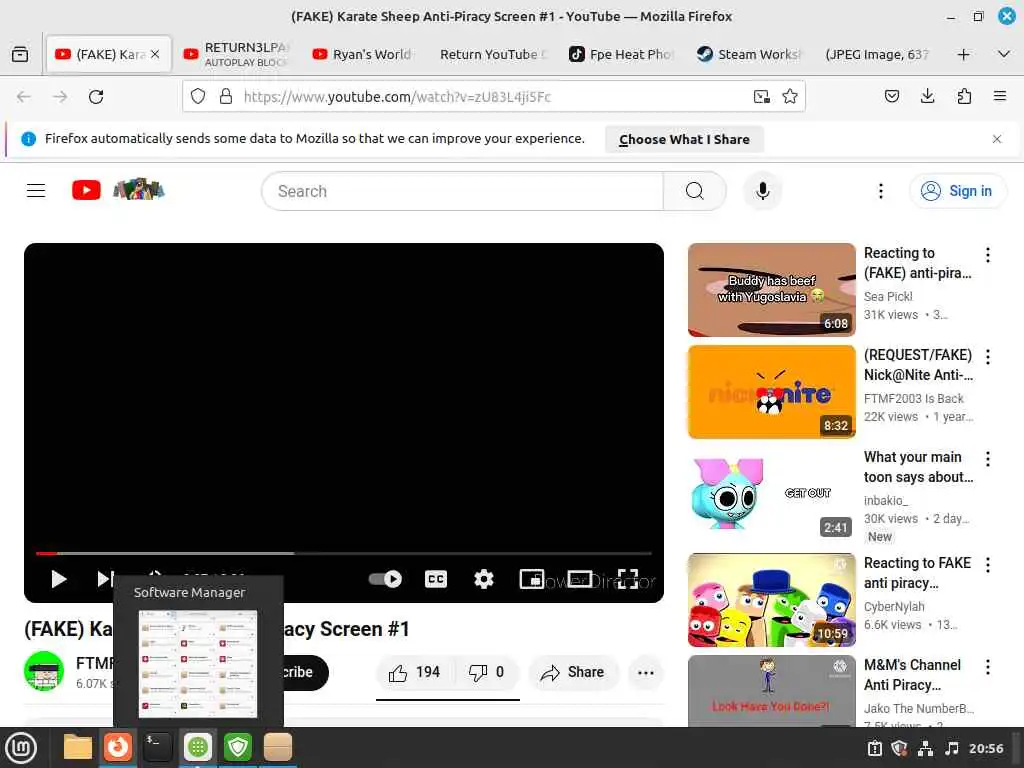This screenshot has height=768, width=1024.
Task: Open 'What your main toon says about' thumbnail
Action: [771, 494]
